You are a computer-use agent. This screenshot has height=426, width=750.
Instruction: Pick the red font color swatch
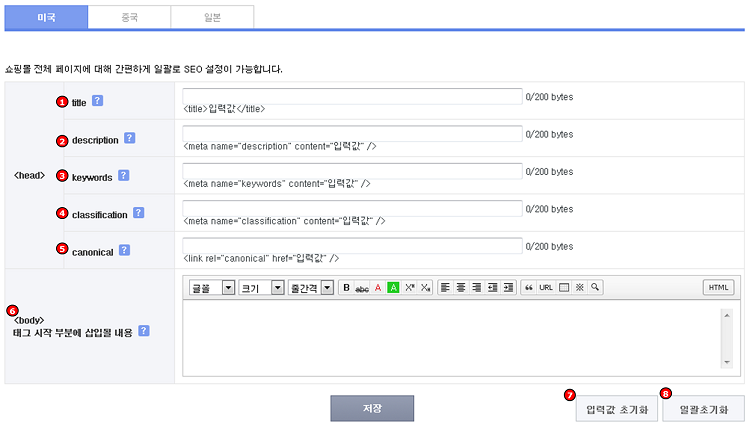click(378, 288)
